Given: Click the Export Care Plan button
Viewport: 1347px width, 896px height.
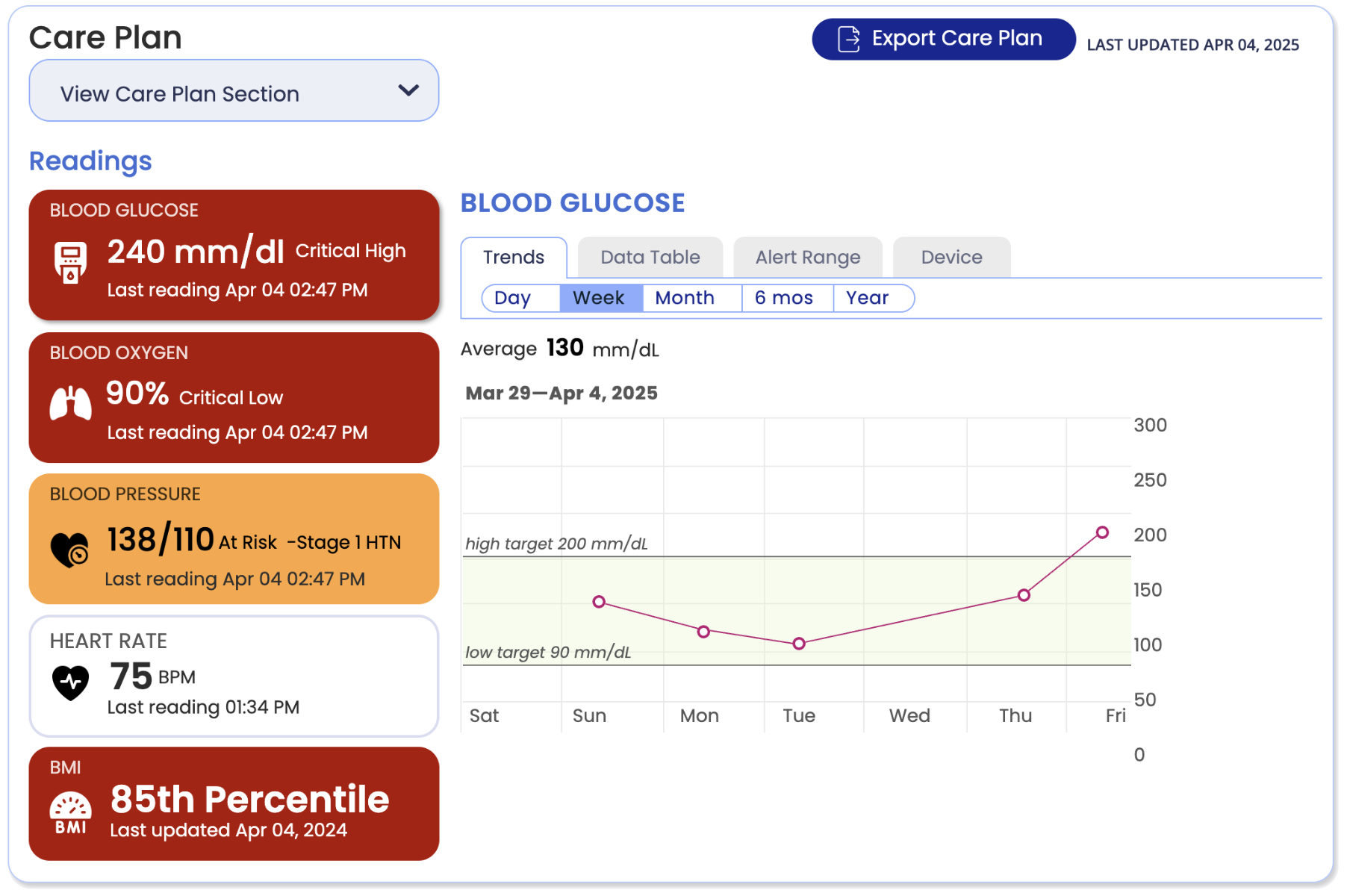Looking at the screenshot, I should tap(942, 38).
